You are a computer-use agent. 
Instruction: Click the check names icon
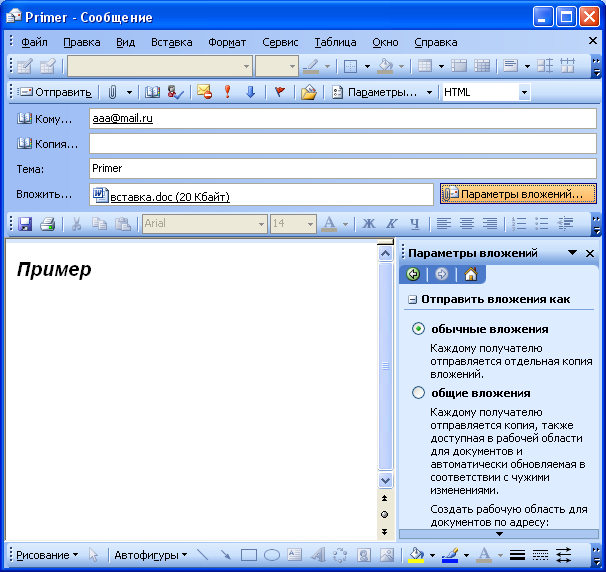175,92
